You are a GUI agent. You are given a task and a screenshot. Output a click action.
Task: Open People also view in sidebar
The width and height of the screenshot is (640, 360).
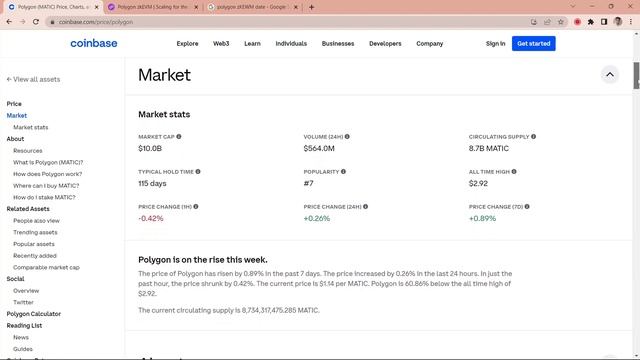(x=36, y=221)
